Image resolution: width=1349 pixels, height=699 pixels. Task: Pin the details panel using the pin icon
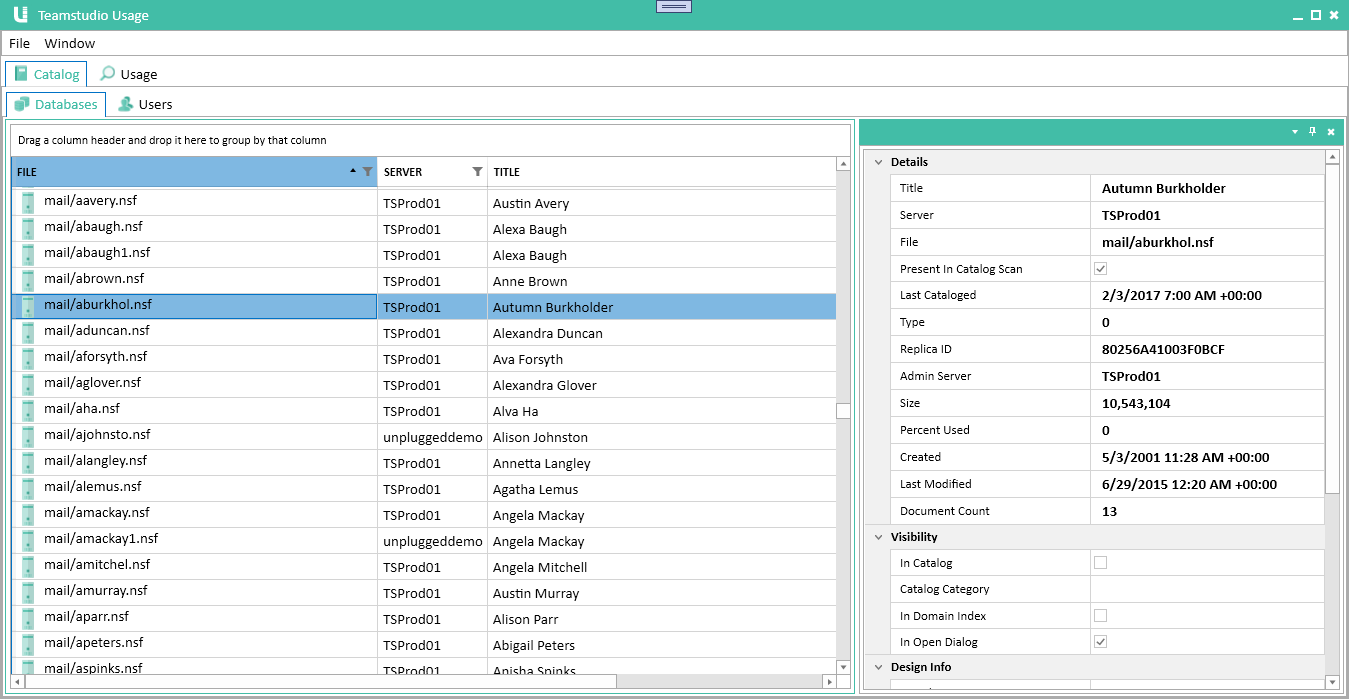click(1313, 131)
